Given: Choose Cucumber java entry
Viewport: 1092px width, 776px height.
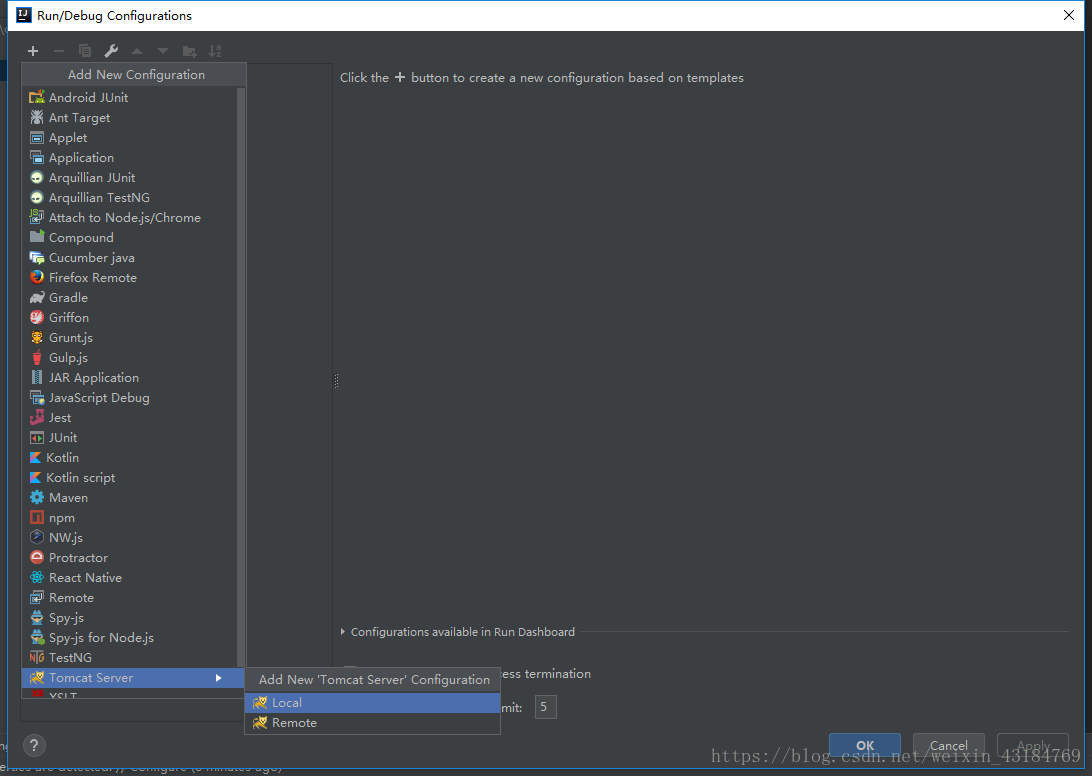Looking at the screenshot, I should [130, 258].
